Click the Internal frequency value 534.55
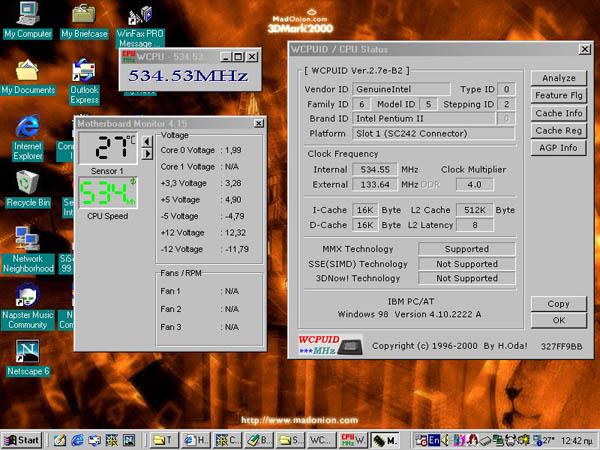The width and height of the screenshot is (600, 450). (375, 170)
